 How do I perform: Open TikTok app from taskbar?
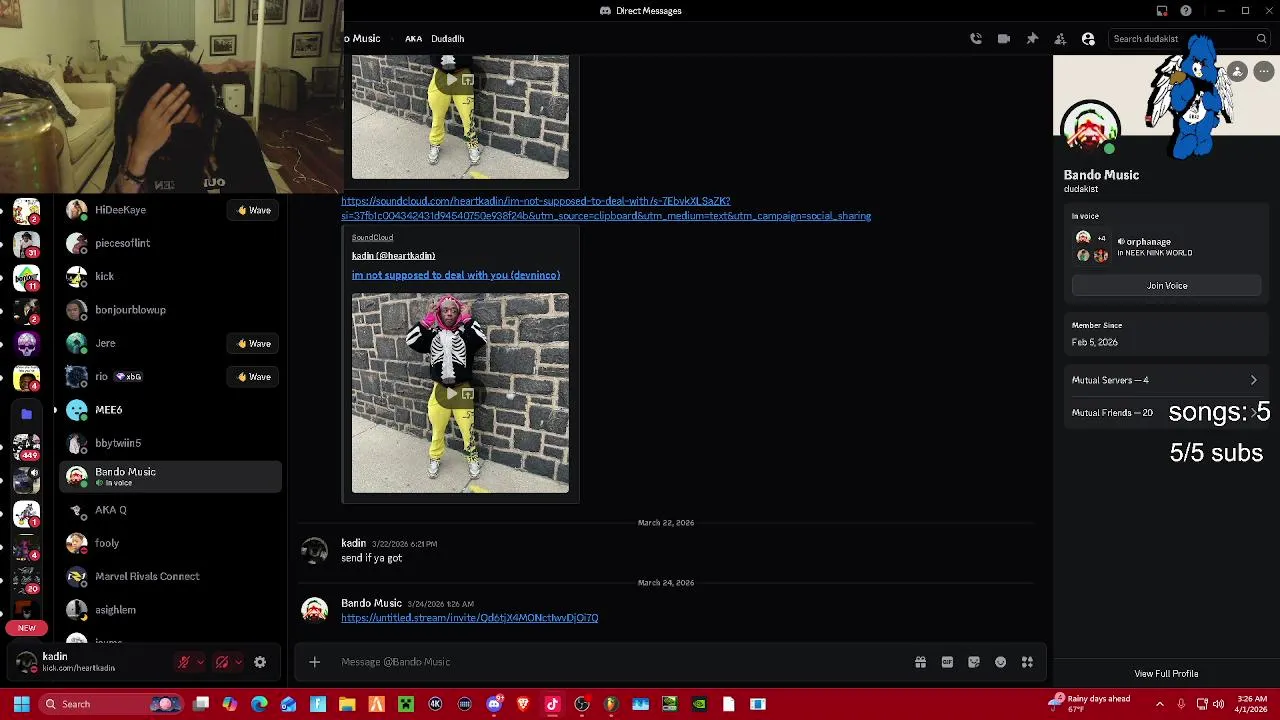point(552,704)
